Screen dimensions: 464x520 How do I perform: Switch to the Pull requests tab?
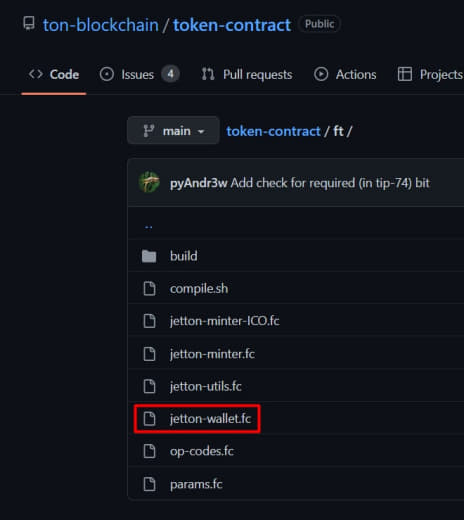247,74
